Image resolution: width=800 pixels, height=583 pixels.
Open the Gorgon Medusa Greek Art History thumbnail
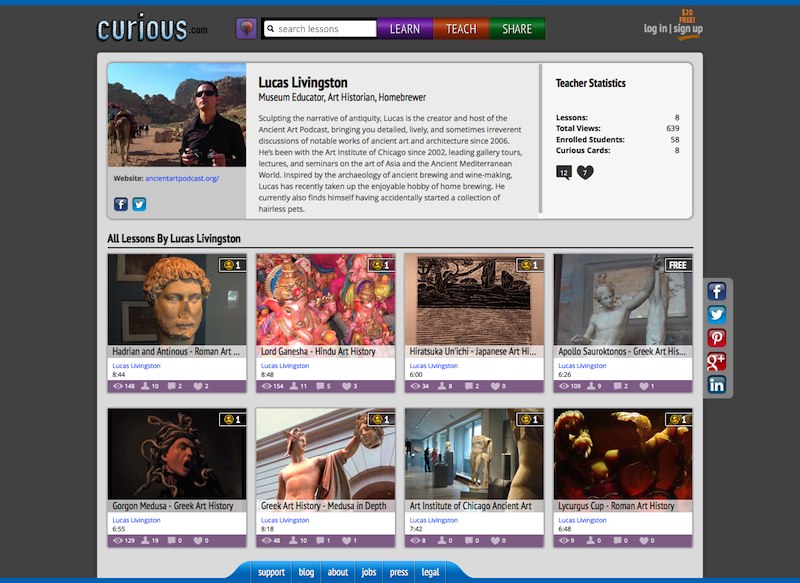point(177,454)
